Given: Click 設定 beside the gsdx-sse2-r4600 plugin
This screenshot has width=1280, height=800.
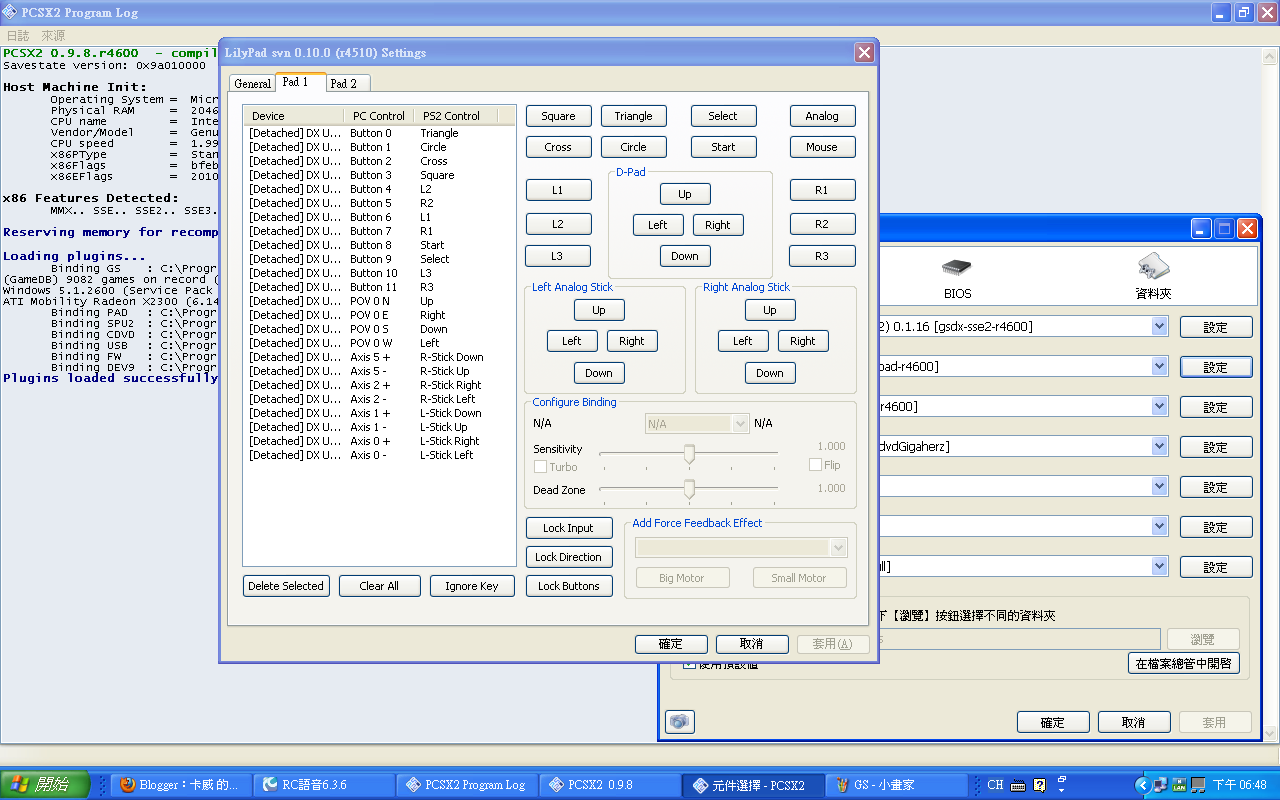Looking at the screenshot, I should point(1216,327).
